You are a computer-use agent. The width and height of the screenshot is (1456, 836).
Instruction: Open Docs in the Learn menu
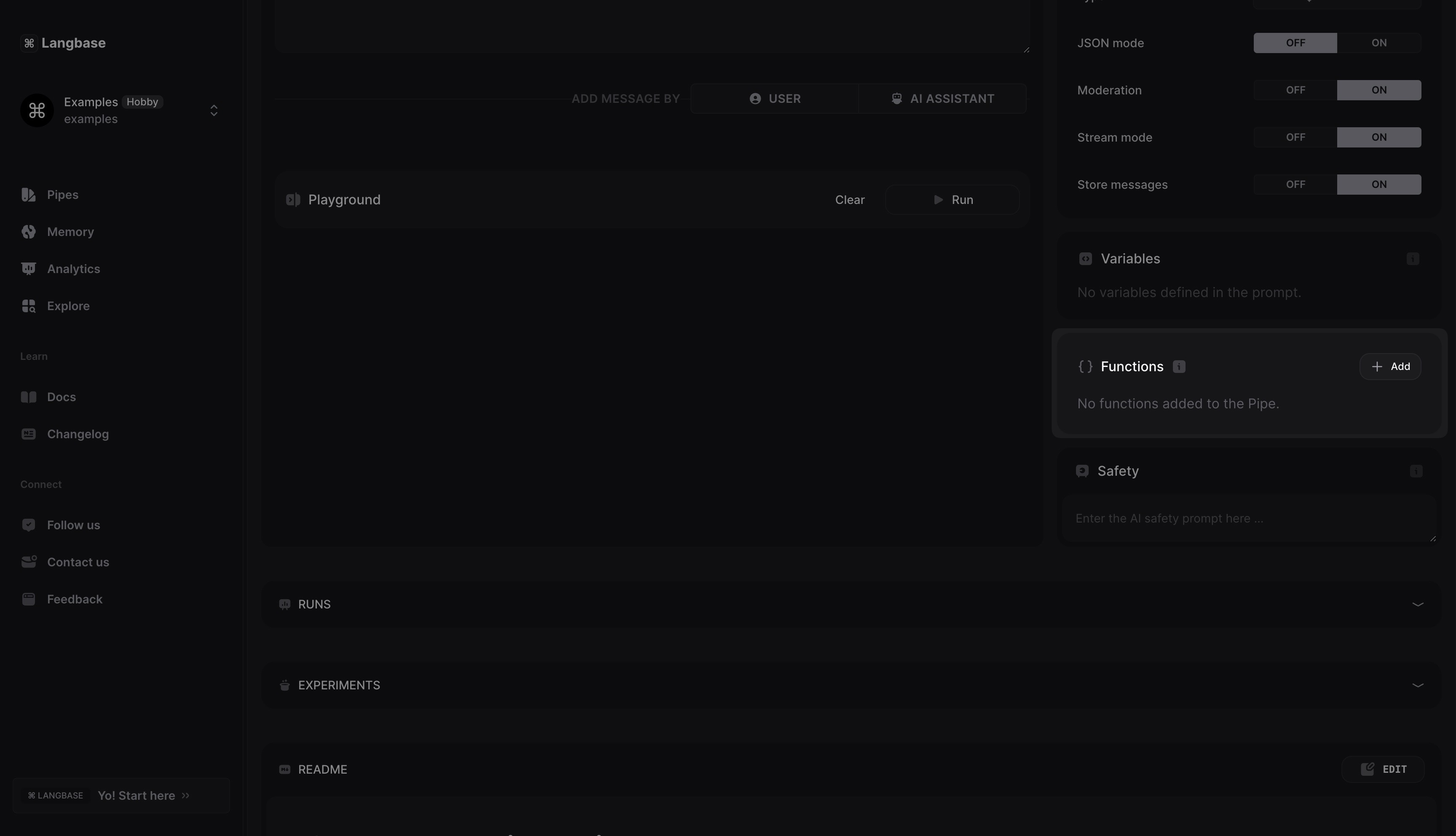click(61, 397)
